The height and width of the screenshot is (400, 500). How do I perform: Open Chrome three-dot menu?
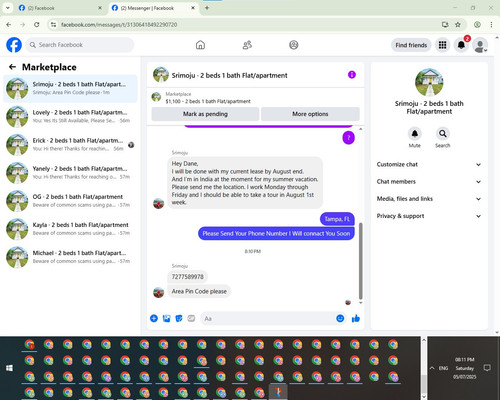click(491, 25)
